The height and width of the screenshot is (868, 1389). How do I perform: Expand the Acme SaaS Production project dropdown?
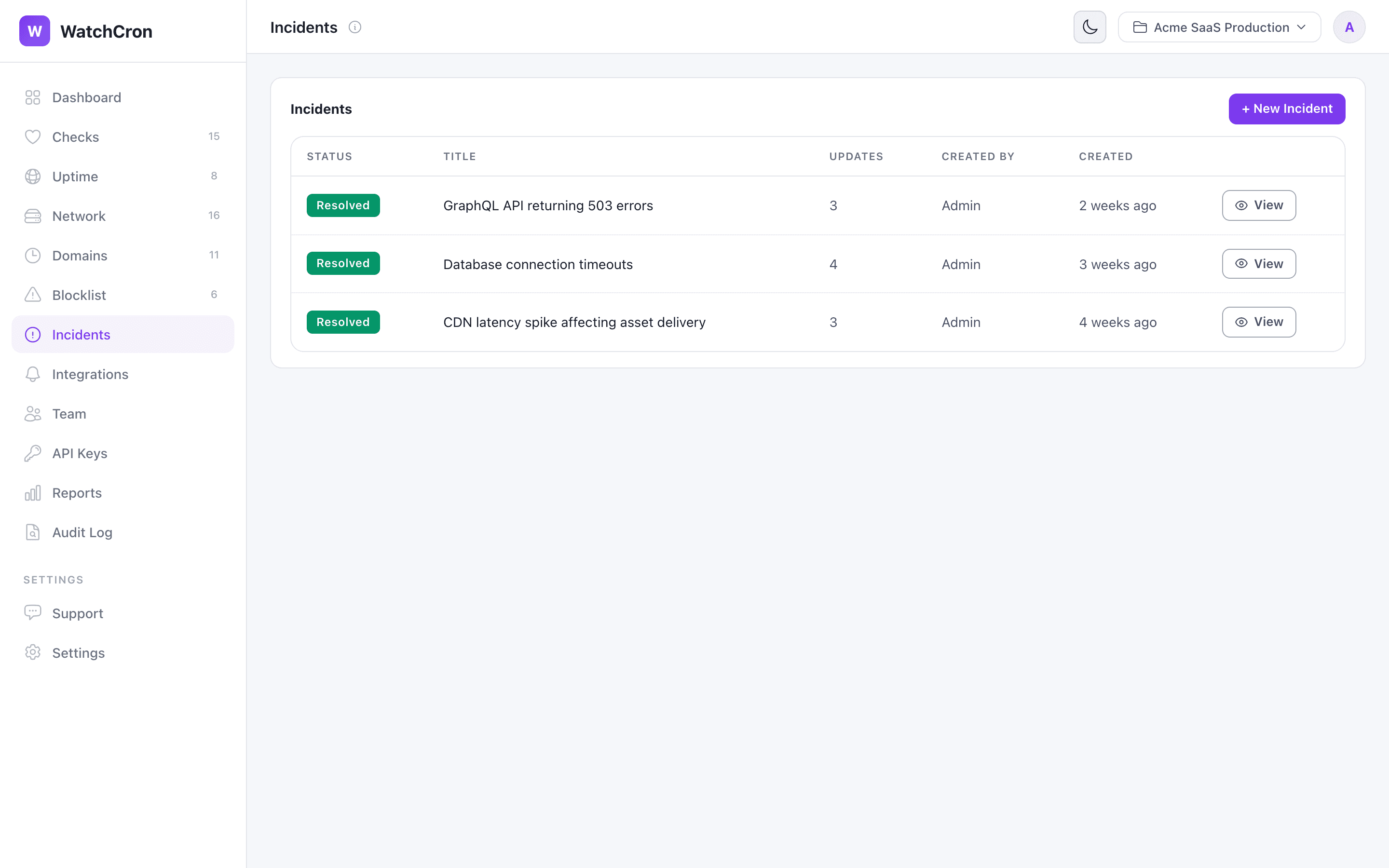1219,27
